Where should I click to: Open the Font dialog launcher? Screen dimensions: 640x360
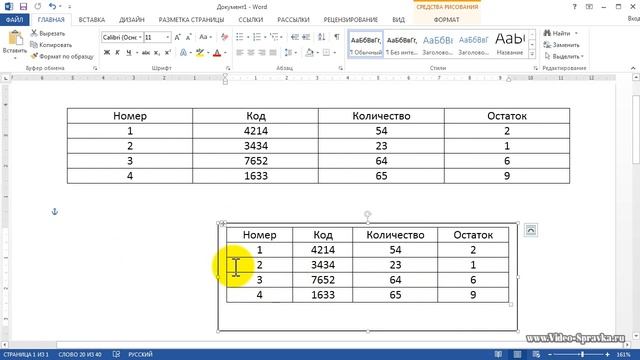228,69
